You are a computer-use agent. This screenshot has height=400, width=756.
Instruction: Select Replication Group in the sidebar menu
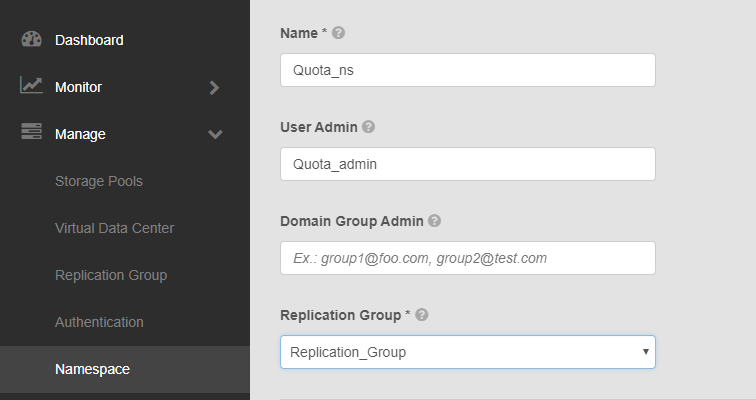click(x=111, y=275)
